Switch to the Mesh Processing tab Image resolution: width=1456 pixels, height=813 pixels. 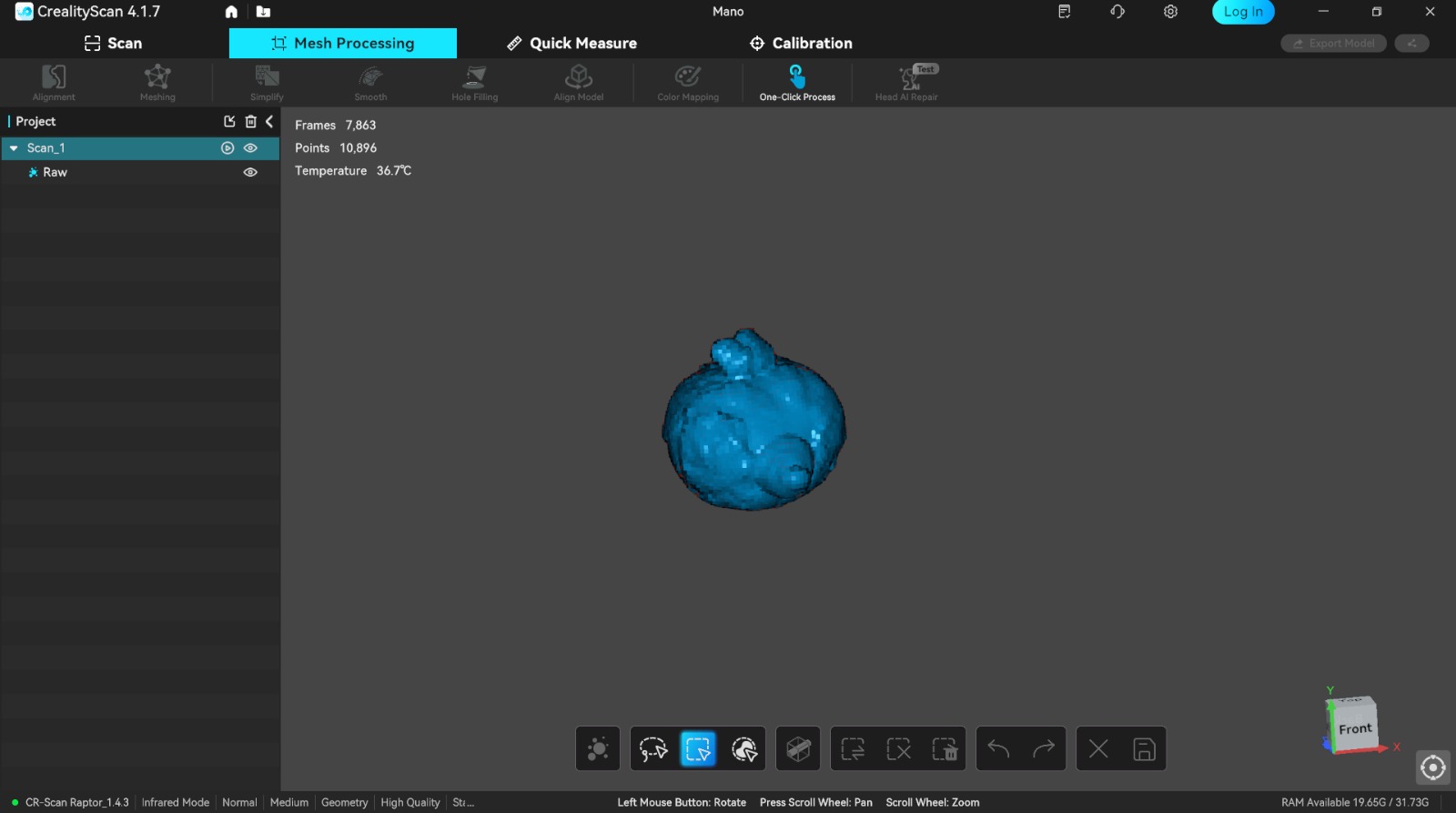point(343,43)
